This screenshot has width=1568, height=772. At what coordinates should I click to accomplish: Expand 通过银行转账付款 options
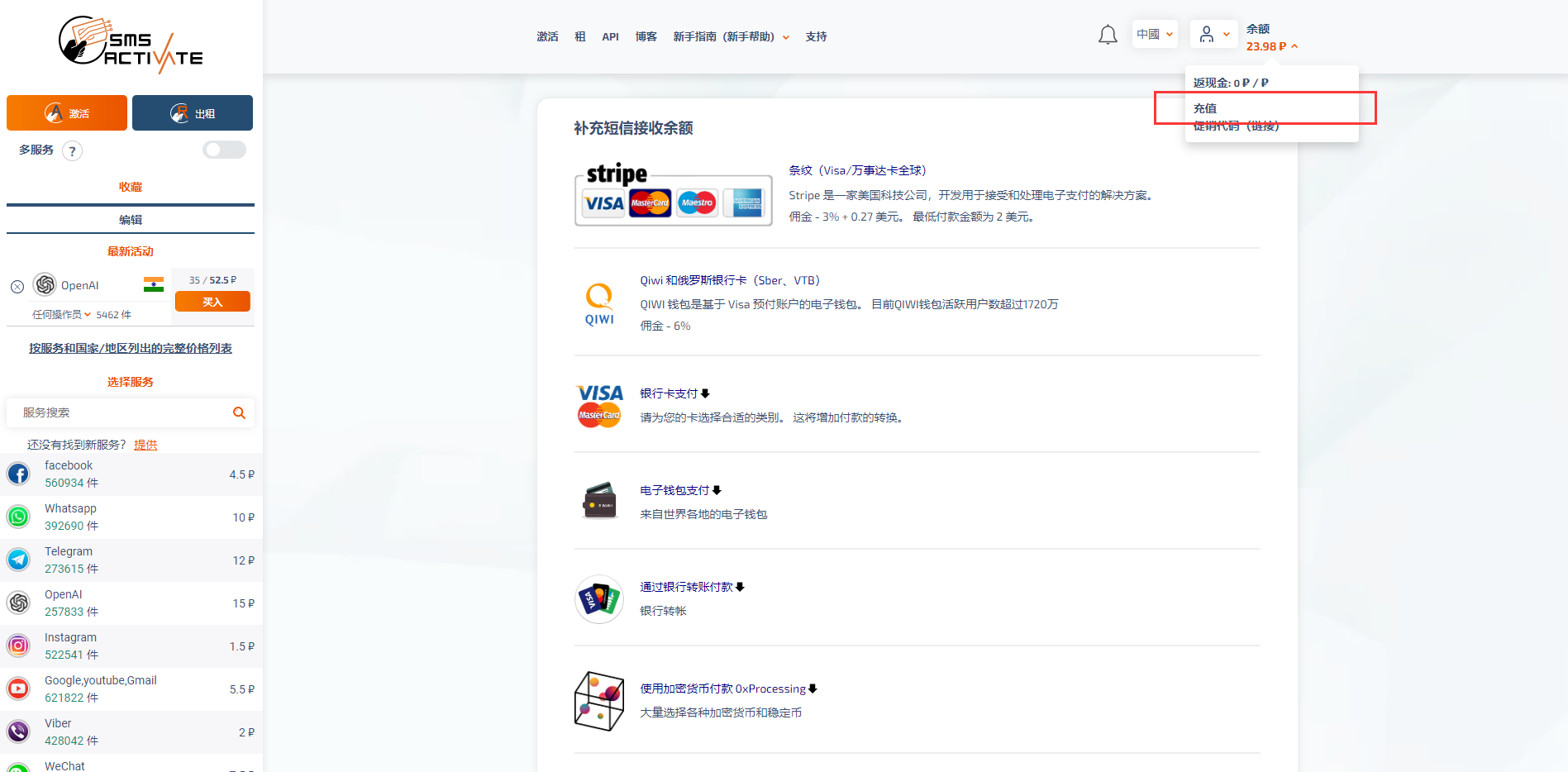coord(692,587)
